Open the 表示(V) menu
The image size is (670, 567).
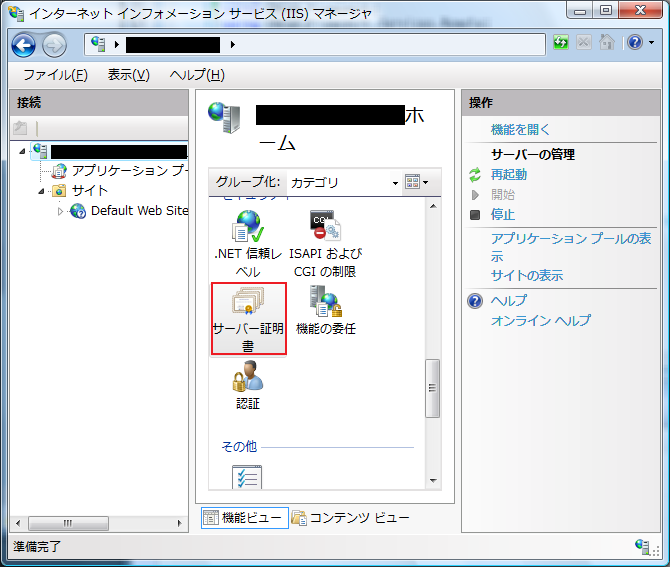coord(129,75)
